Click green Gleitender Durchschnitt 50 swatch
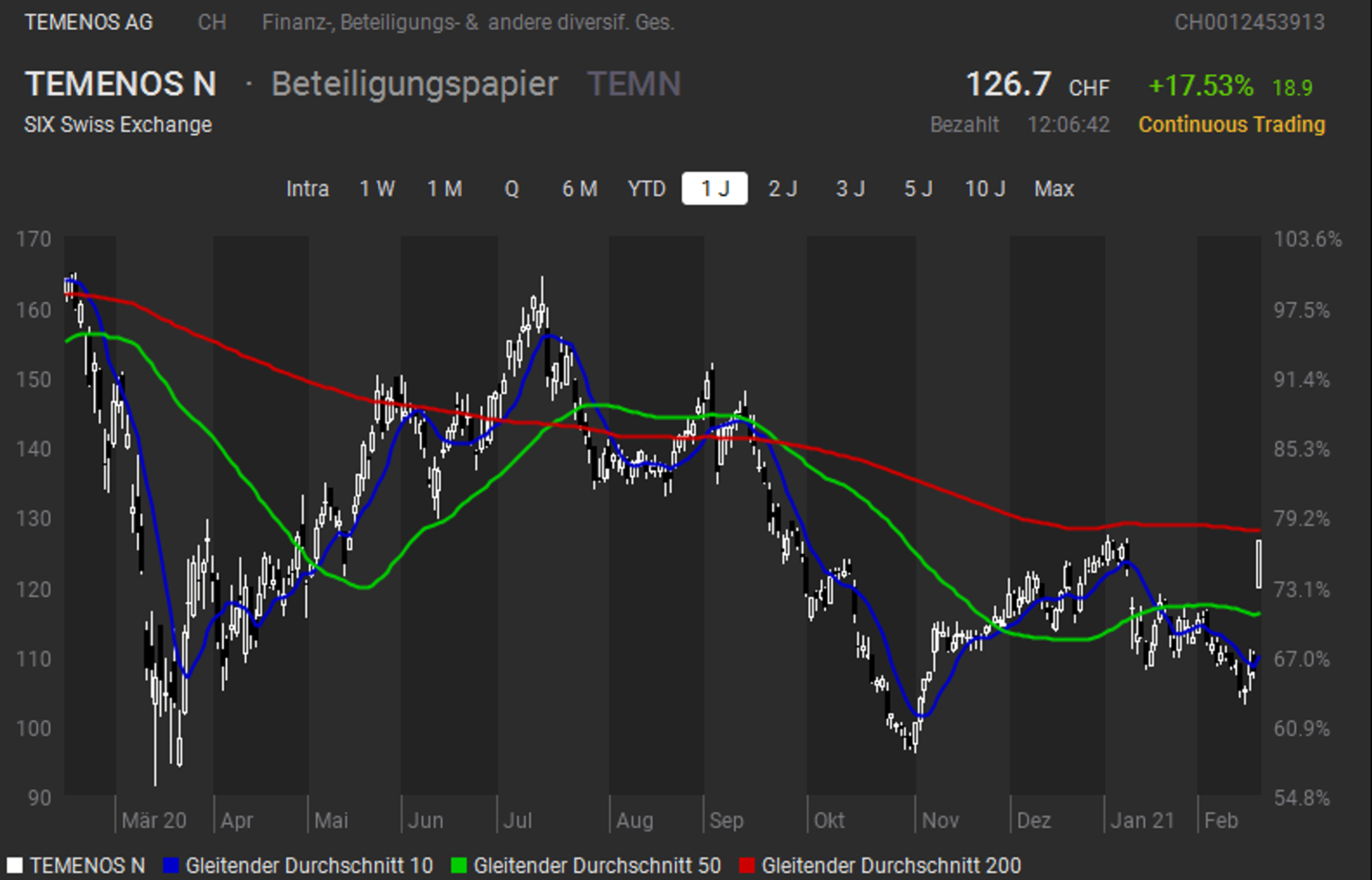This screenshot has width=1372, height=880. click(459, 865)
